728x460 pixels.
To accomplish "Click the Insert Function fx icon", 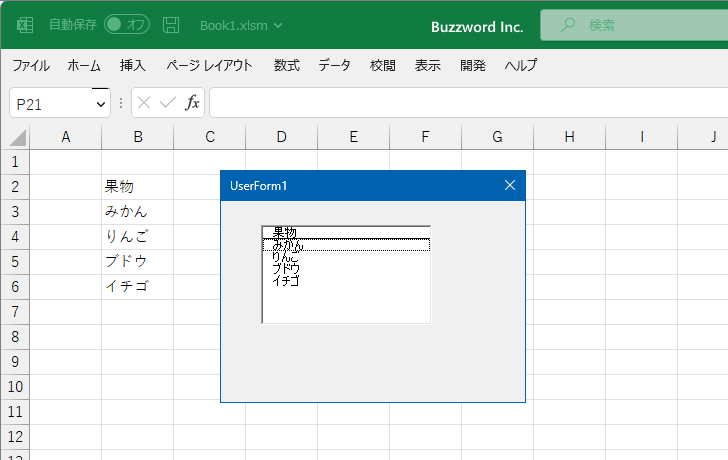I will coord(192,103).
